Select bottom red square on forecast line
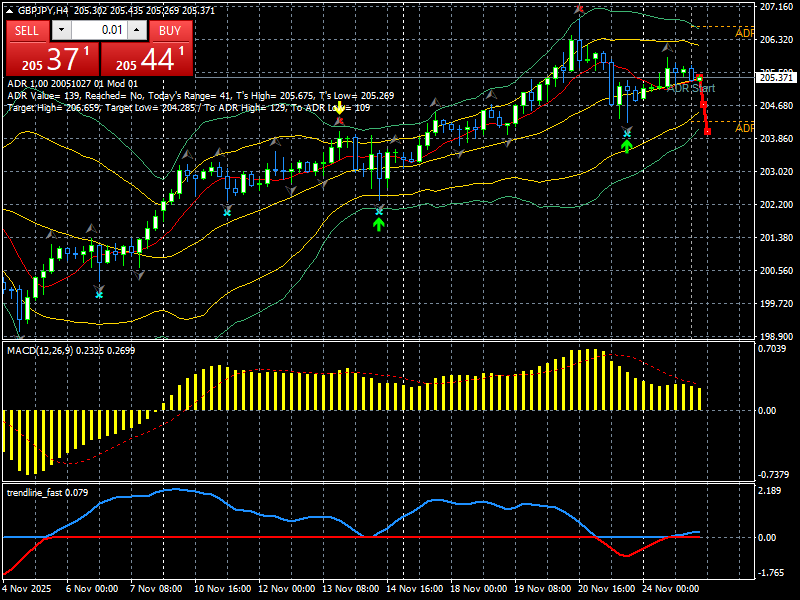Screen dimensions: 800x600 coord(708,132)
